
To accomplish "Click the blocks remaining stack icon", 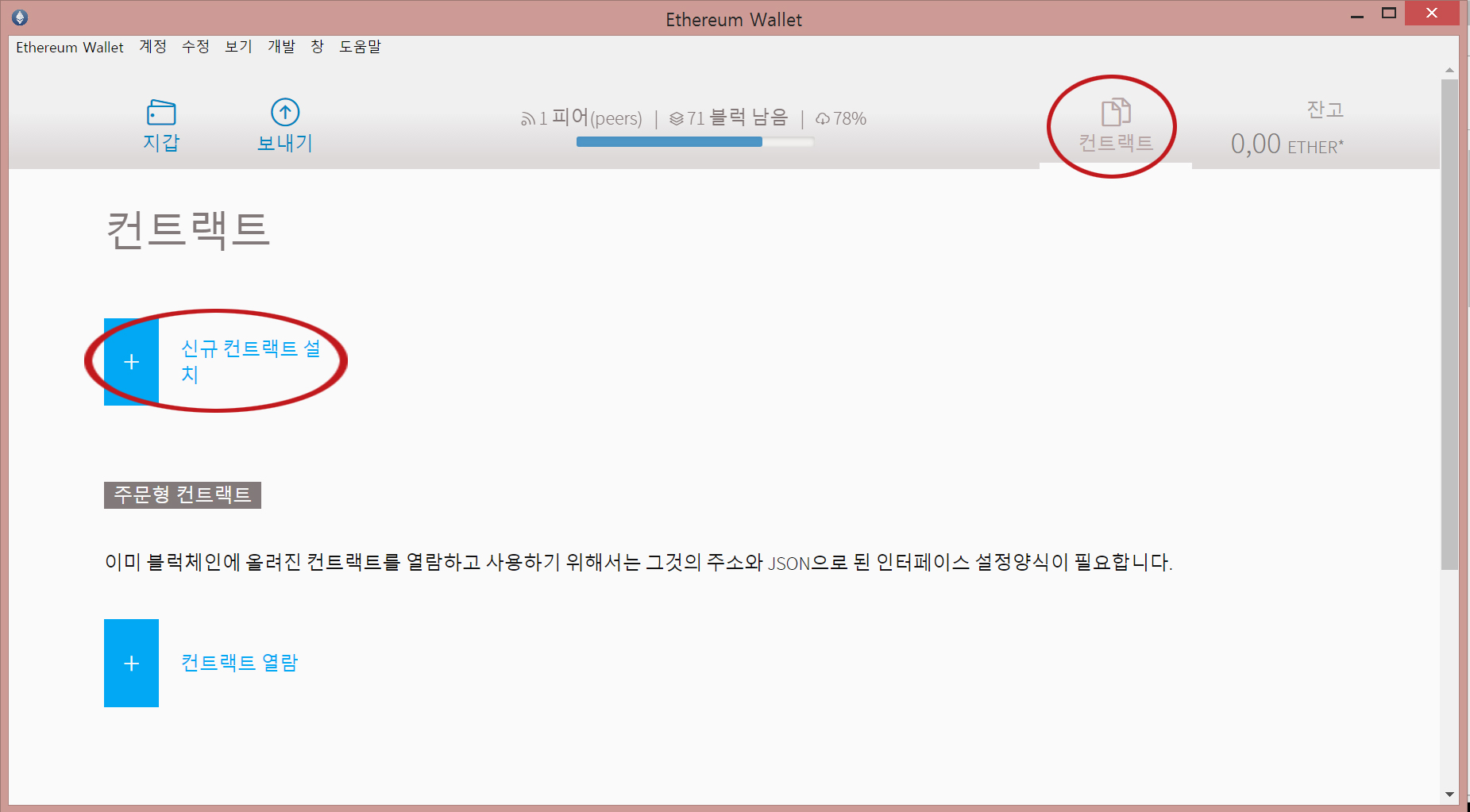I will coord(676,117).
